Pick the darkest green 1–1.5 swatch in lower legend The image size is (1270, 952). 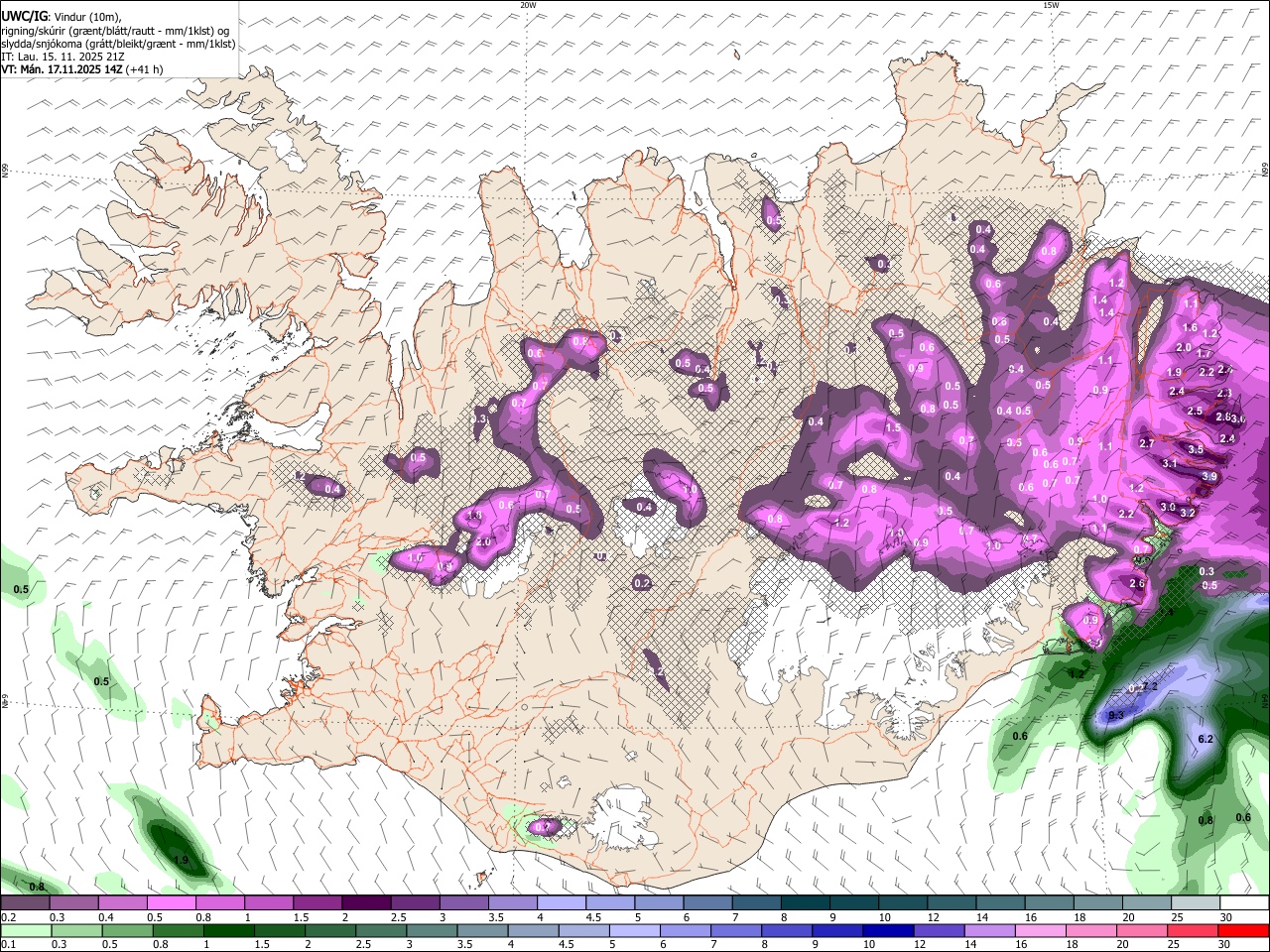(228, 930)
